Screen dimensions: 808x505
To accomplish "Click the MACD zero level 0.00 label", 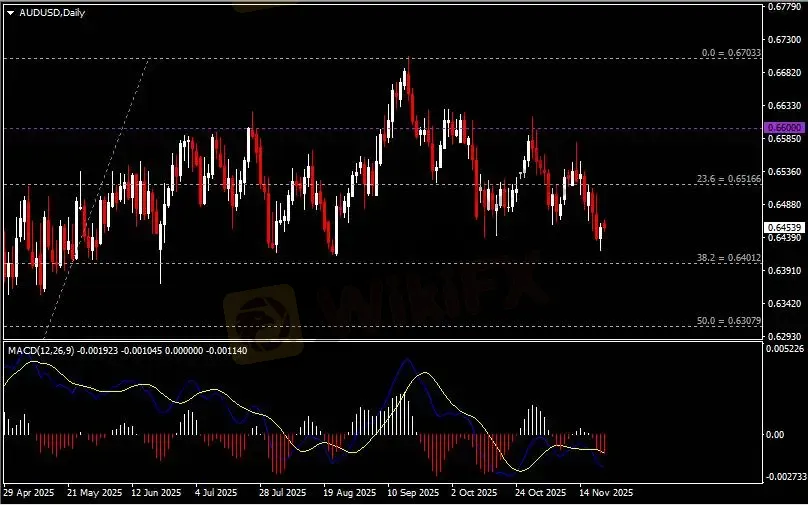I will click(774, 435).
